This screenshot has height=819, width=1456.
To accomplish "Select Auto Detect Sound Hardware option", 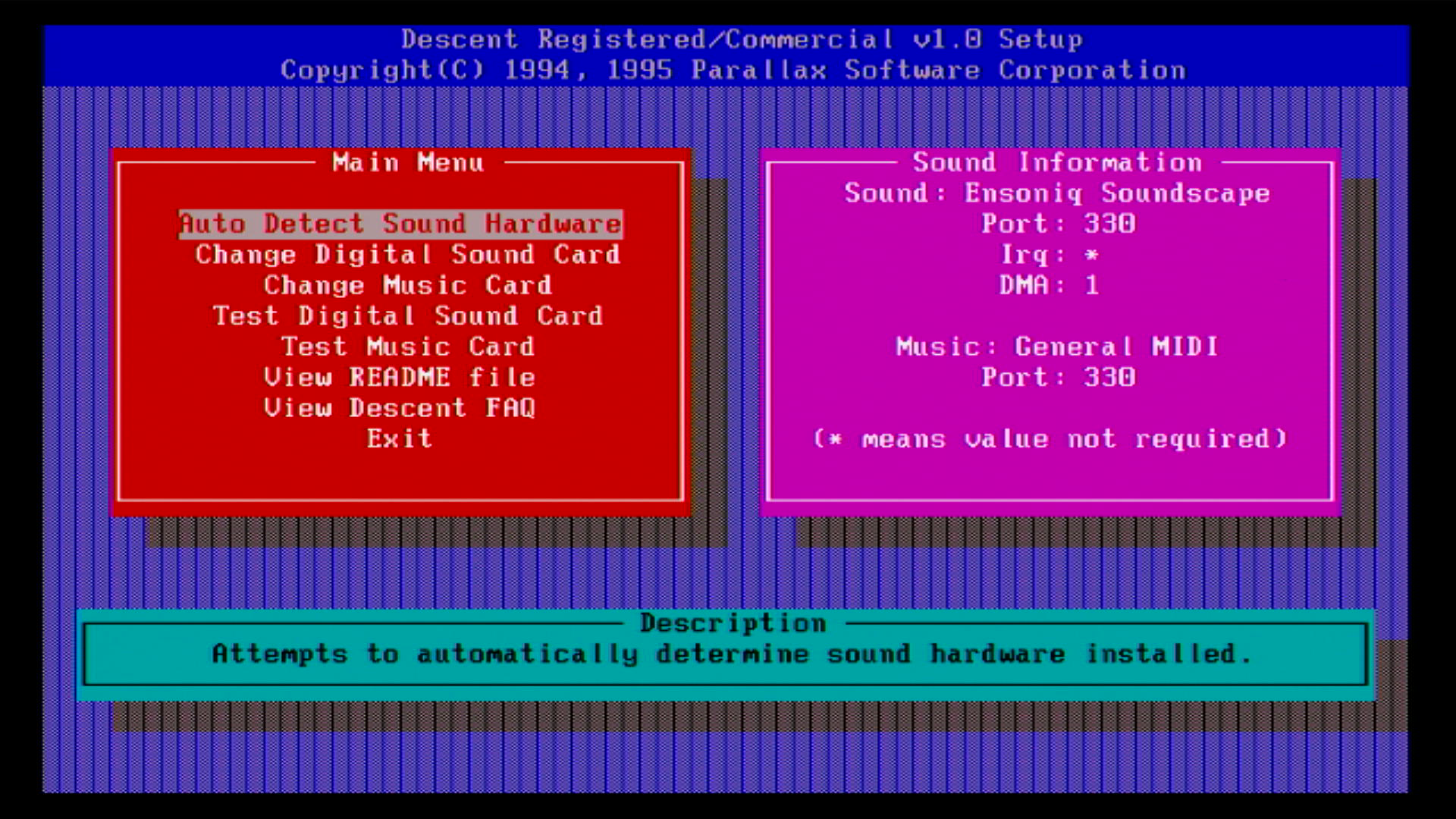I will [400, 224].
